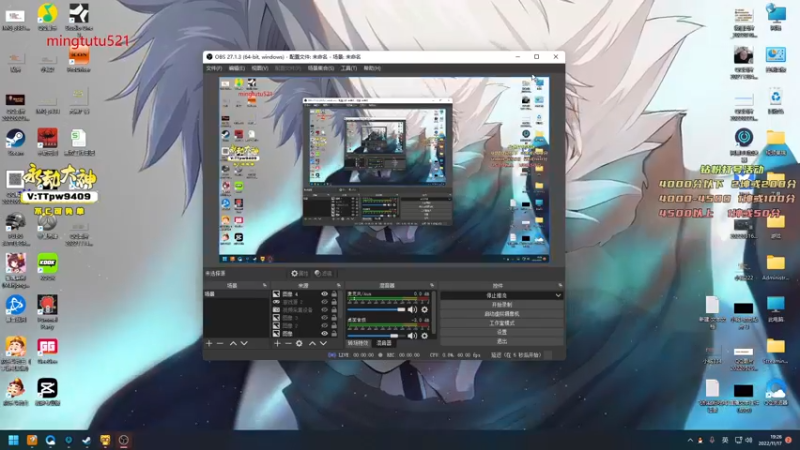Switch to the 混音器 tab
Image resolution: width=800 pixels, height=450 pixels.
click(384, 343)
